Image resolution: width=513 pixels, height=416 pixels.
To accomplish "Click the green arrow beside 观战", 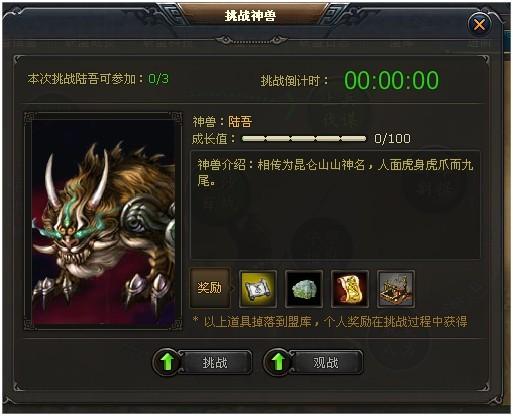I will tap(278, 362).
